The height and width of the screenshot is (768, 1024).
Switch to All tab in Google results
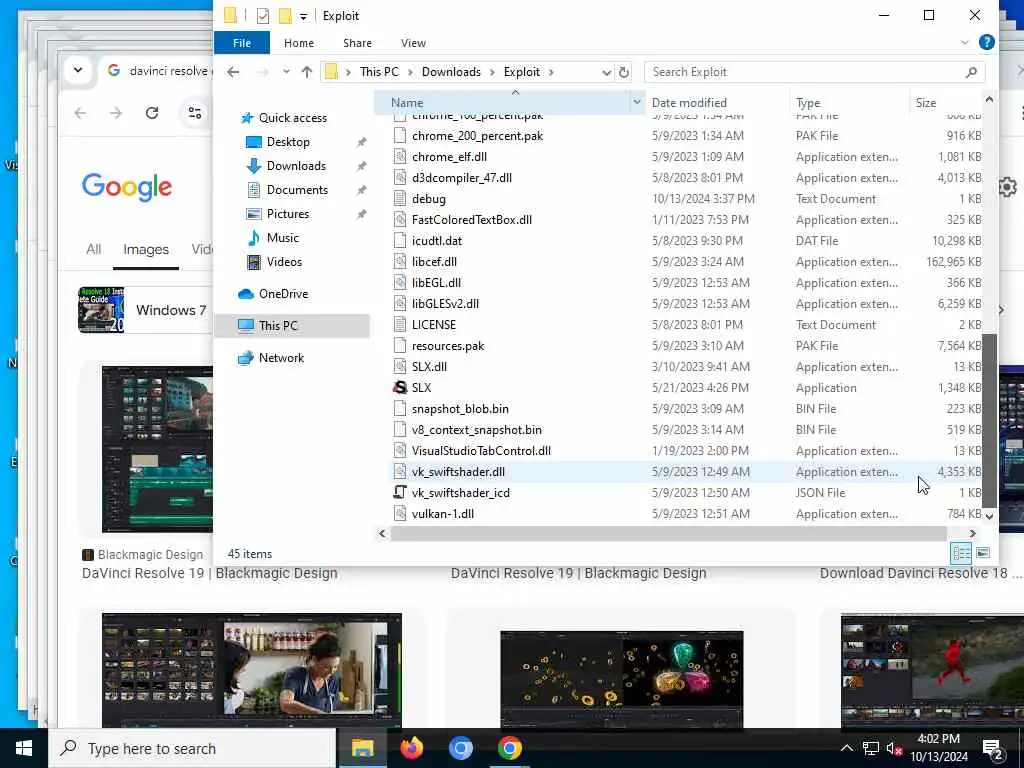click(x=93, y=249)
